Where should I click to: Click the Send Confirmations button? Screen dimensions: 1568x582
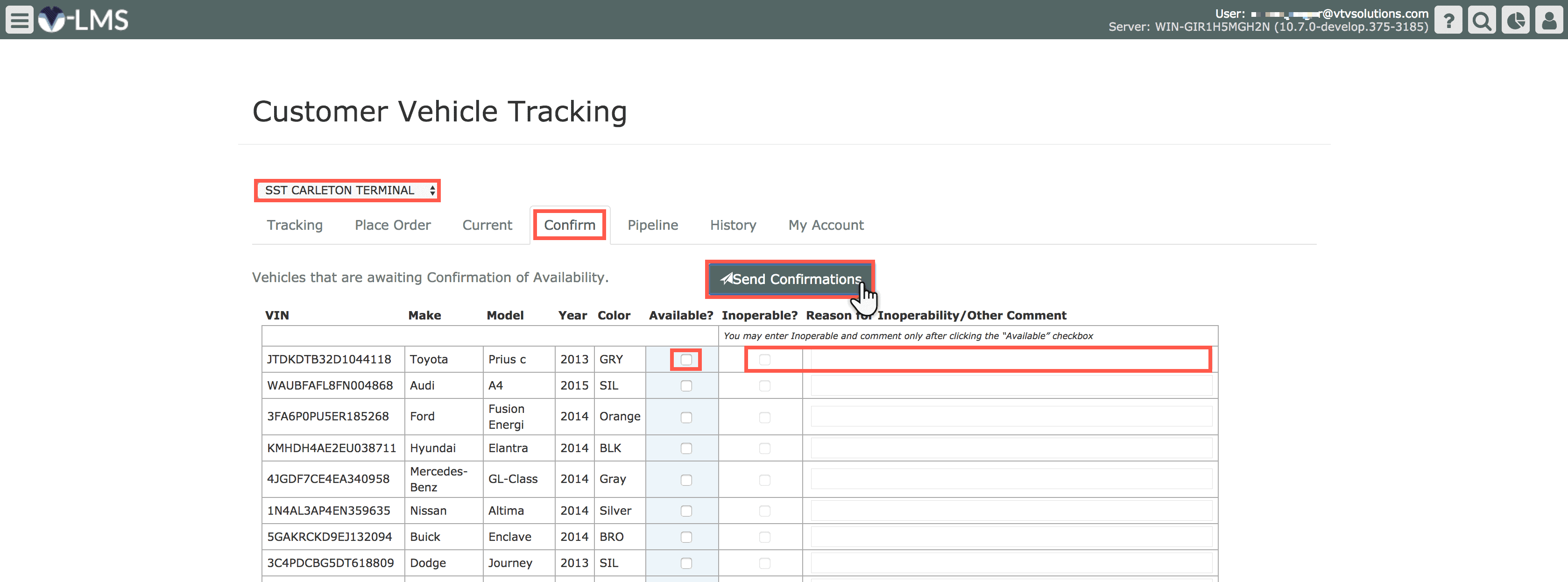(790, 279)
